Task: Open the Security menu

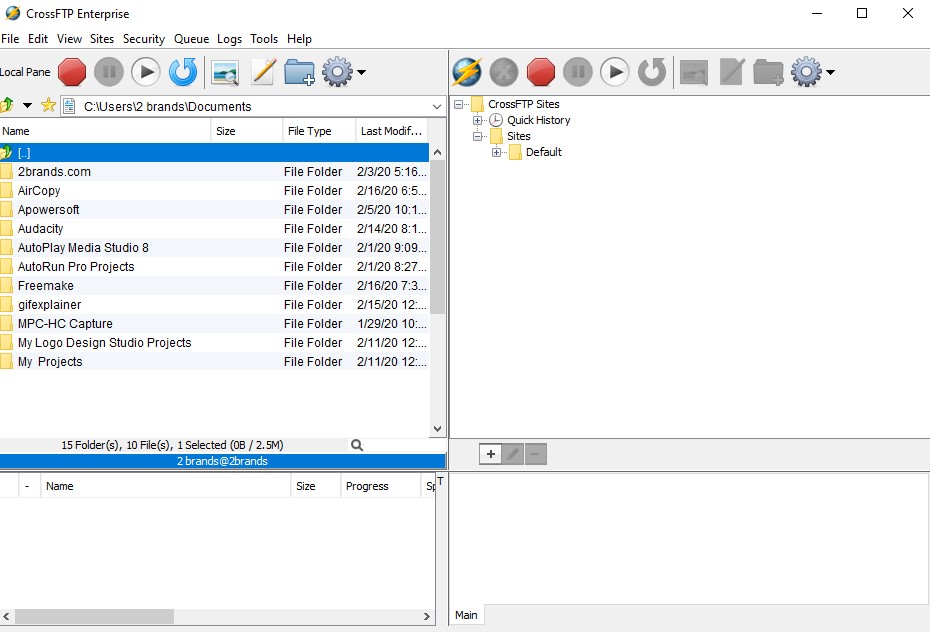Action: 144,39
